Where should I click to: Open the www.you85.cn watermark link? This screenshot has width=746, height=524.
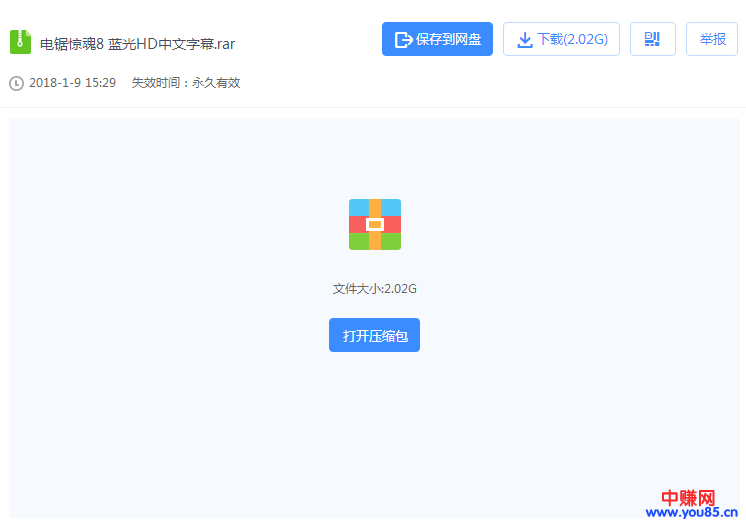pos(691,513)
